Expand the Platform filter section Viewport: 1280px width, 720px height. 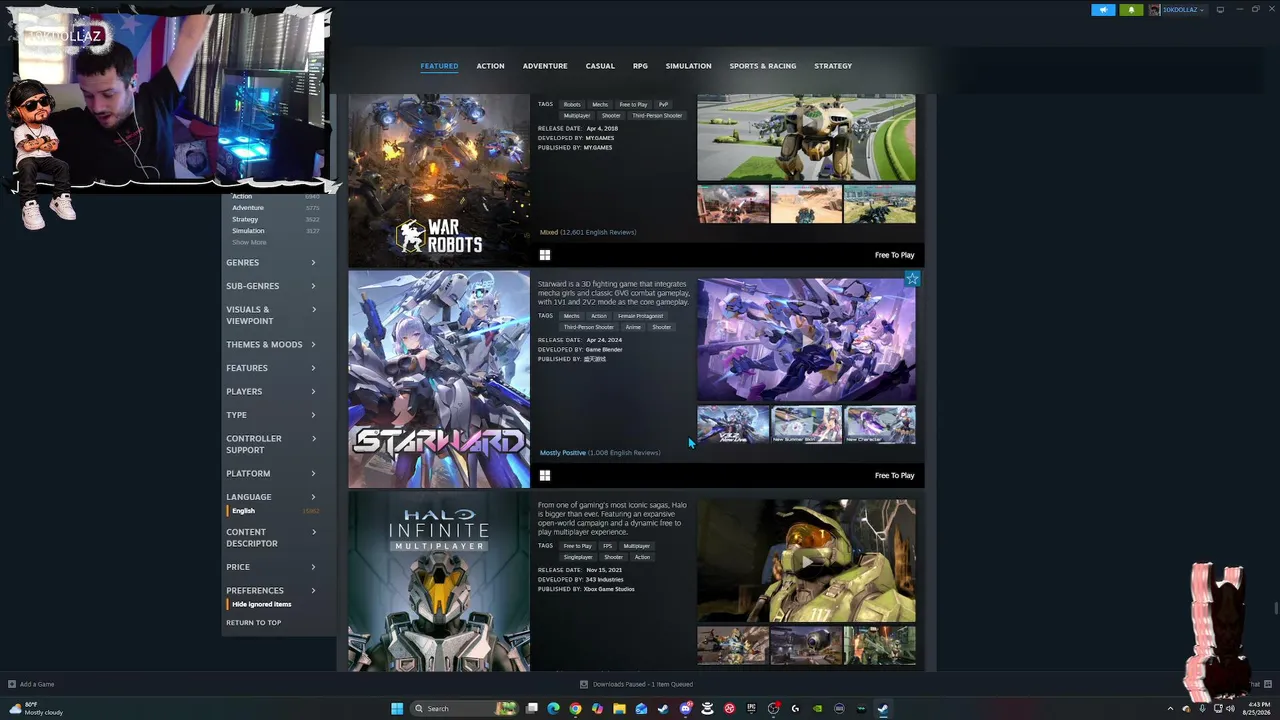(x=271, y=474)
